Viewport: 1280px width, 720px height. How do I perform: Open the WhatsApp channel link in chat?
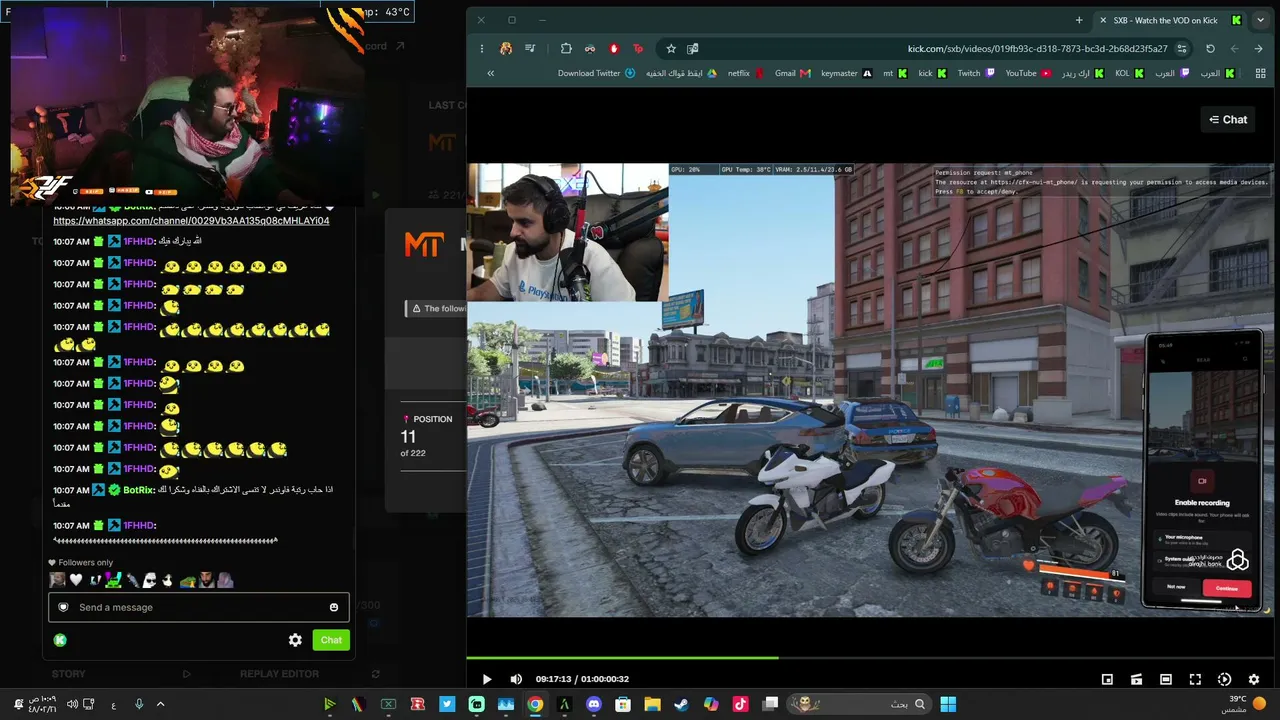click(191, 220)
